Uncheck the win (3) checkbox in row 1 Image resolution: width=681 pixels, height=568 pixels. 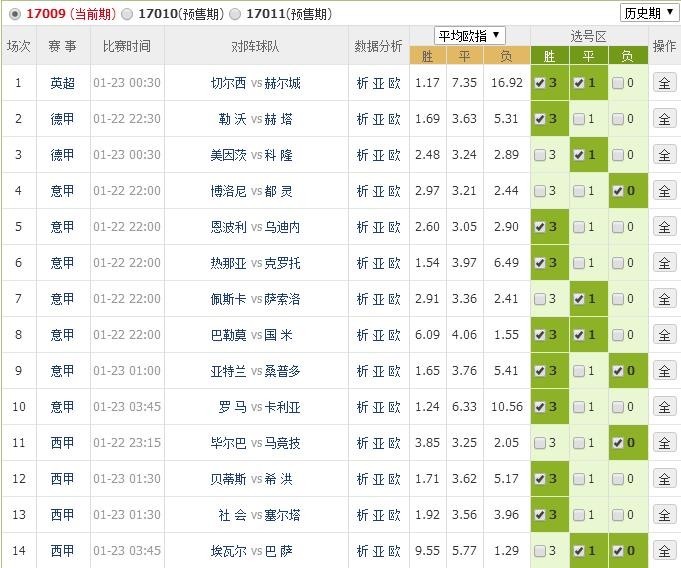click(x=541, y=83)
